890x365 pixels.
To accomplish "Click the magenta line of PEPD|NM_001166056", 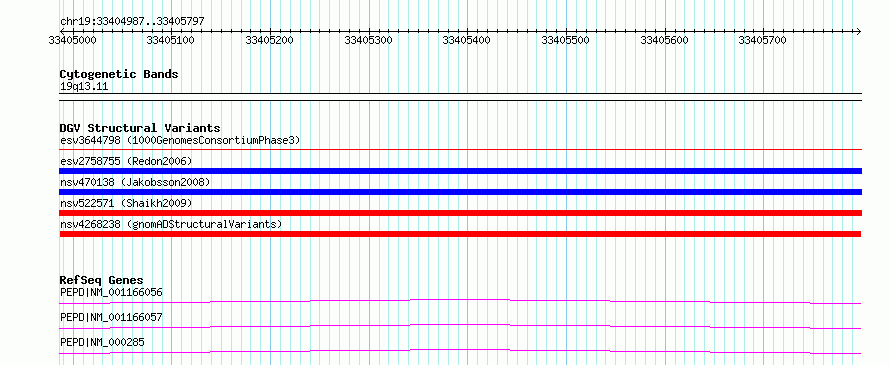I will pyautogui.click(x=460, y=301).
